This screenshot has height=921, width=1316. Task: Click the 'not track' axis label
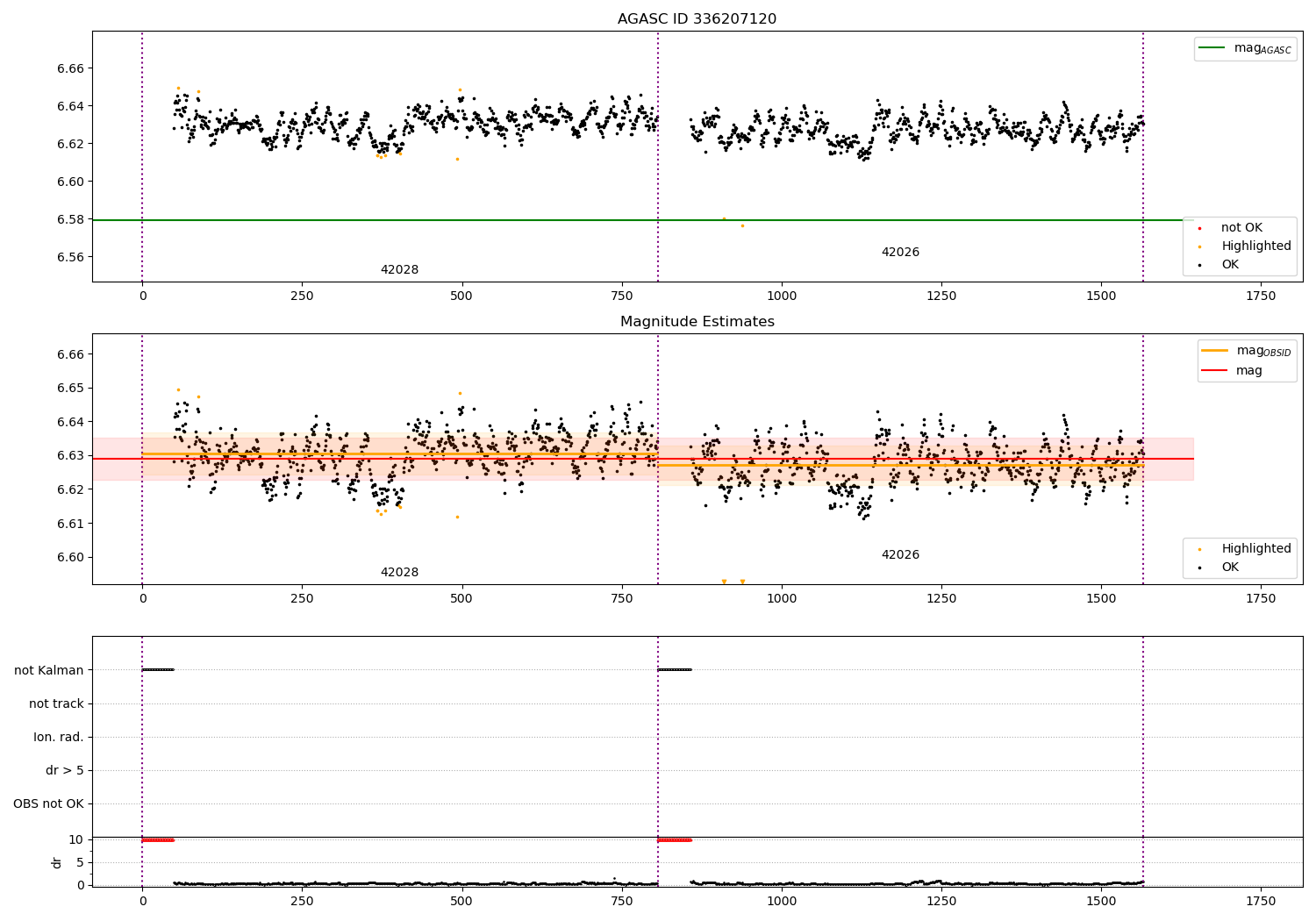pos(56,704)
